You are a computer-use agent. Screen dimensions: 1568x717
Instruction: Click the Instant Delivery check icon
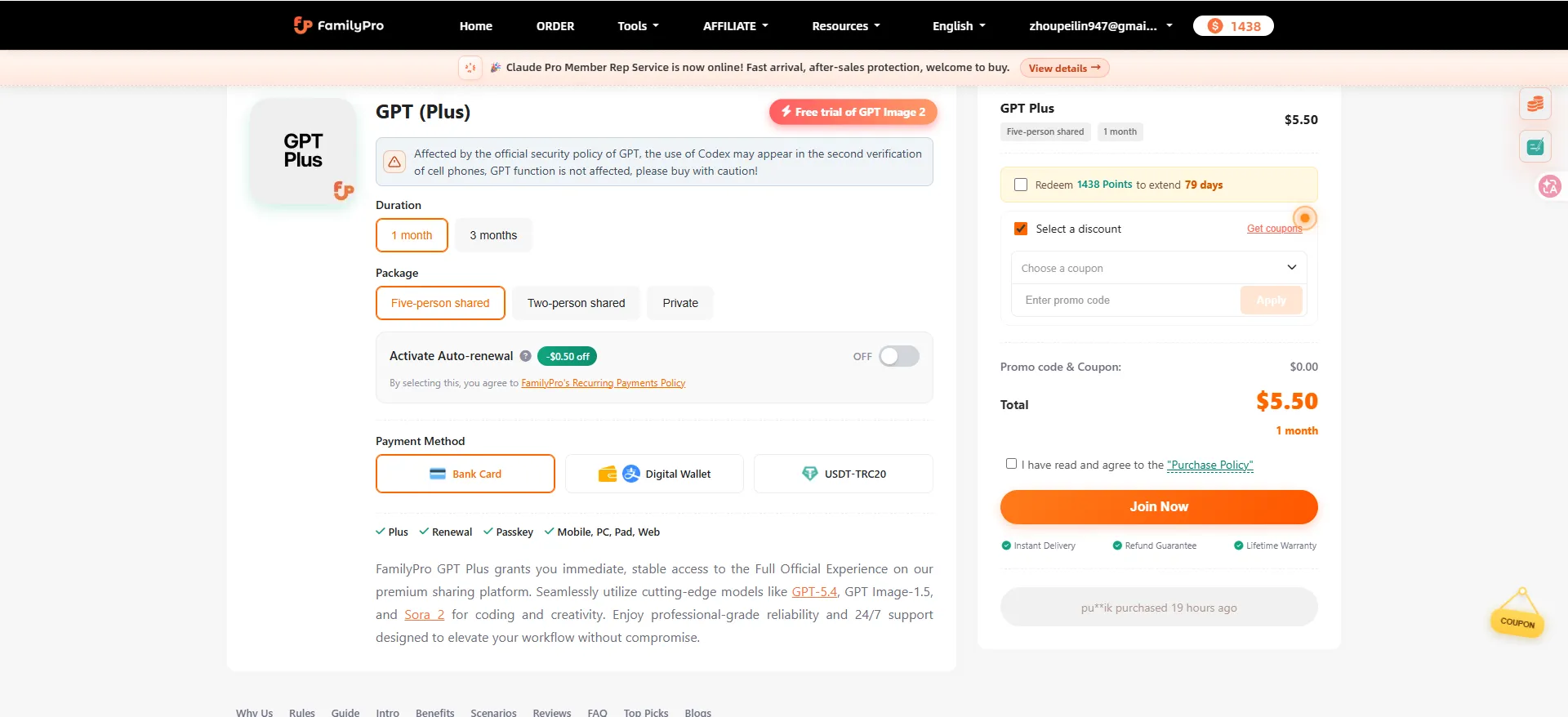(x=1006, y=546)
